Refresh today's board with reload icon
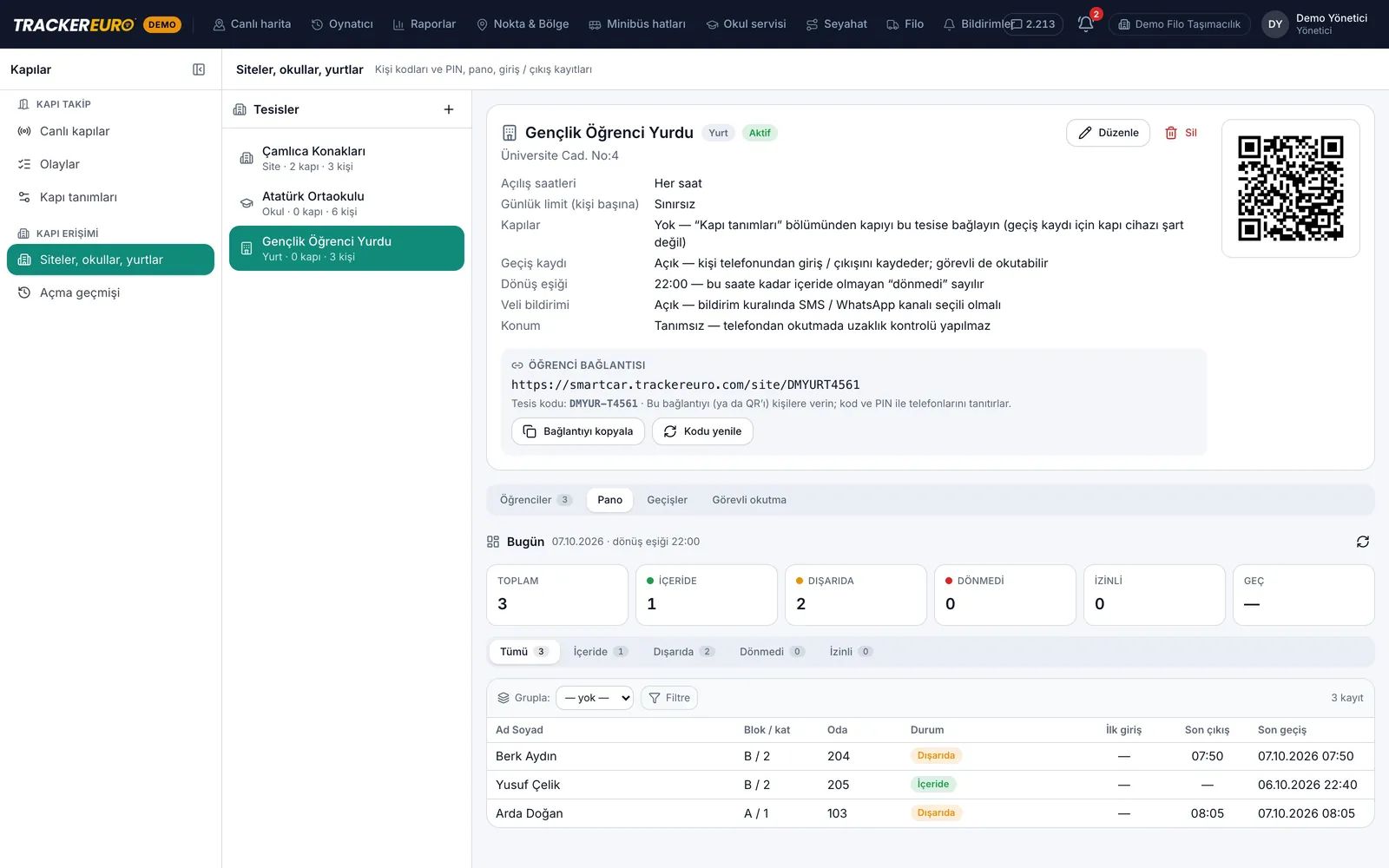This screenshot has height=868, width=1389. tap(1363, 542)
